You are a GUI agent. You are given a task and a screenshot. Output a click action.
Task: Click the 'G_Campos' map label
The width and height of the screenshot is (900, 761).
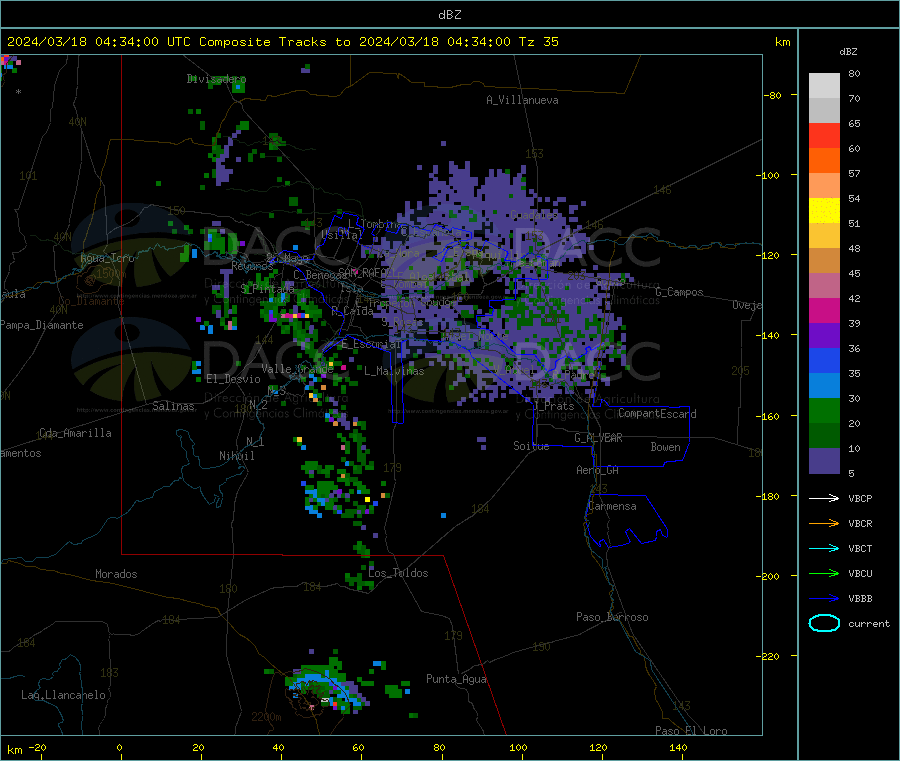coord(680,292)
